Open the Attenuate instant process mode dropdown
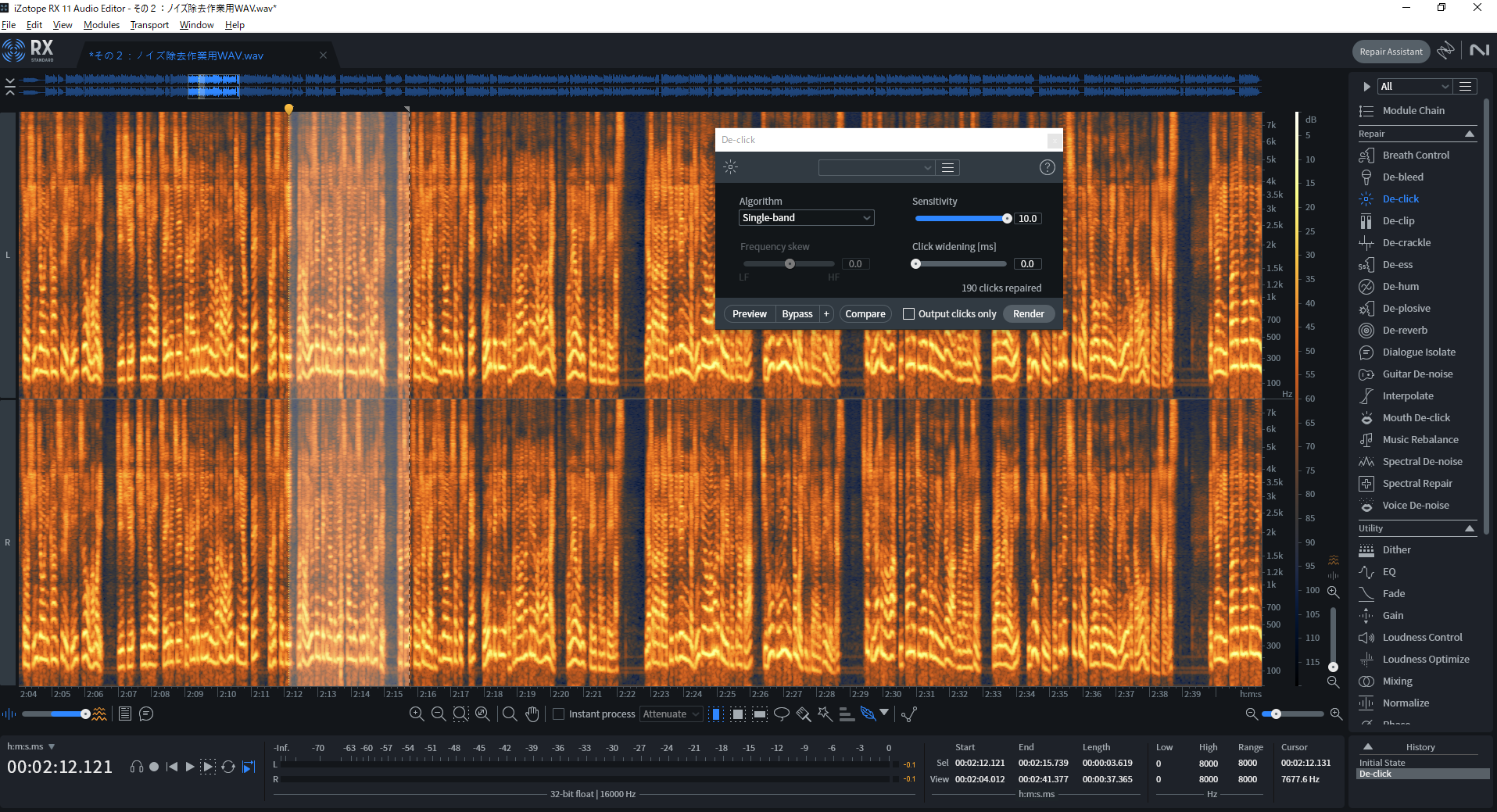 tap(671, 714)
